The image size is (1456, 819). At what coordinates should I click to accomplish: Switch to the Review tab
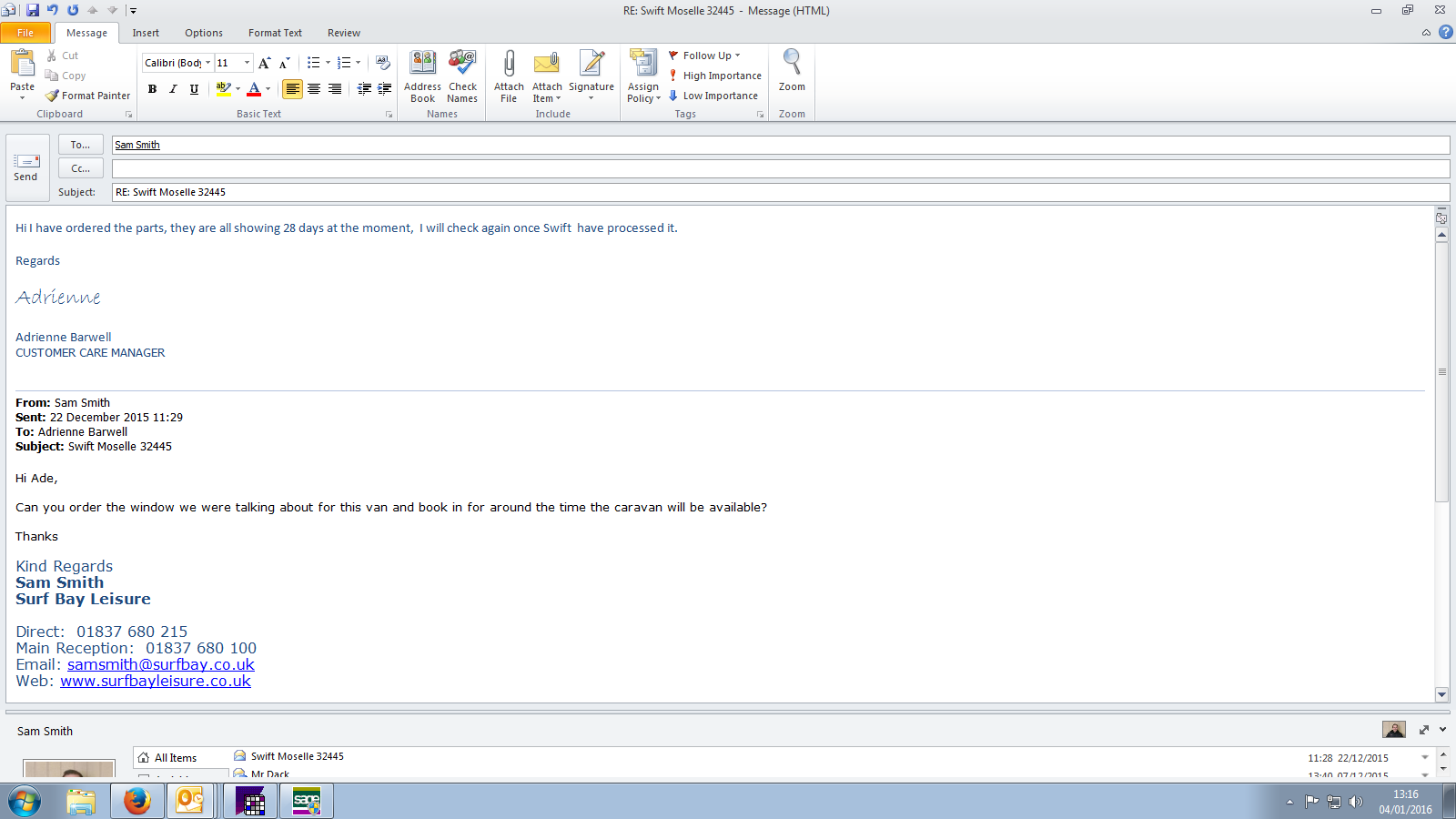344,33
